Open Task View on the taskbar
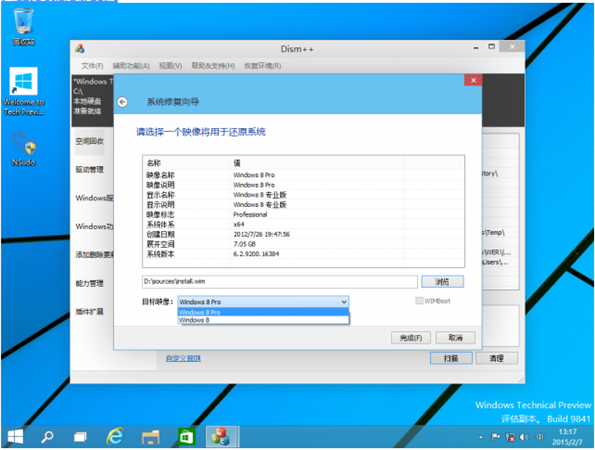595x450 pixels. click(x=80, y=437)
